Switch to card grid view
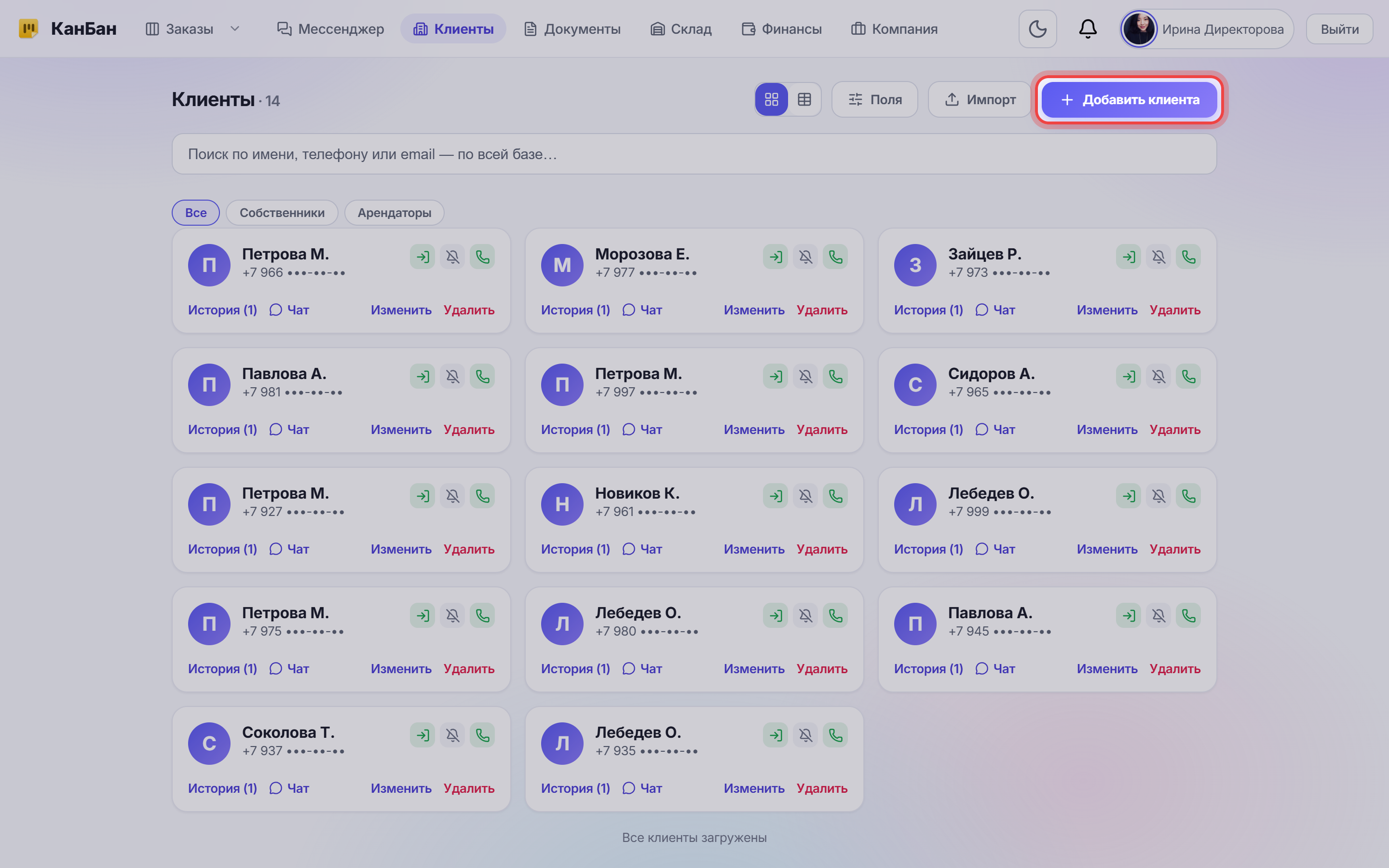This screenshot has height=868, width=1389. 771,99
